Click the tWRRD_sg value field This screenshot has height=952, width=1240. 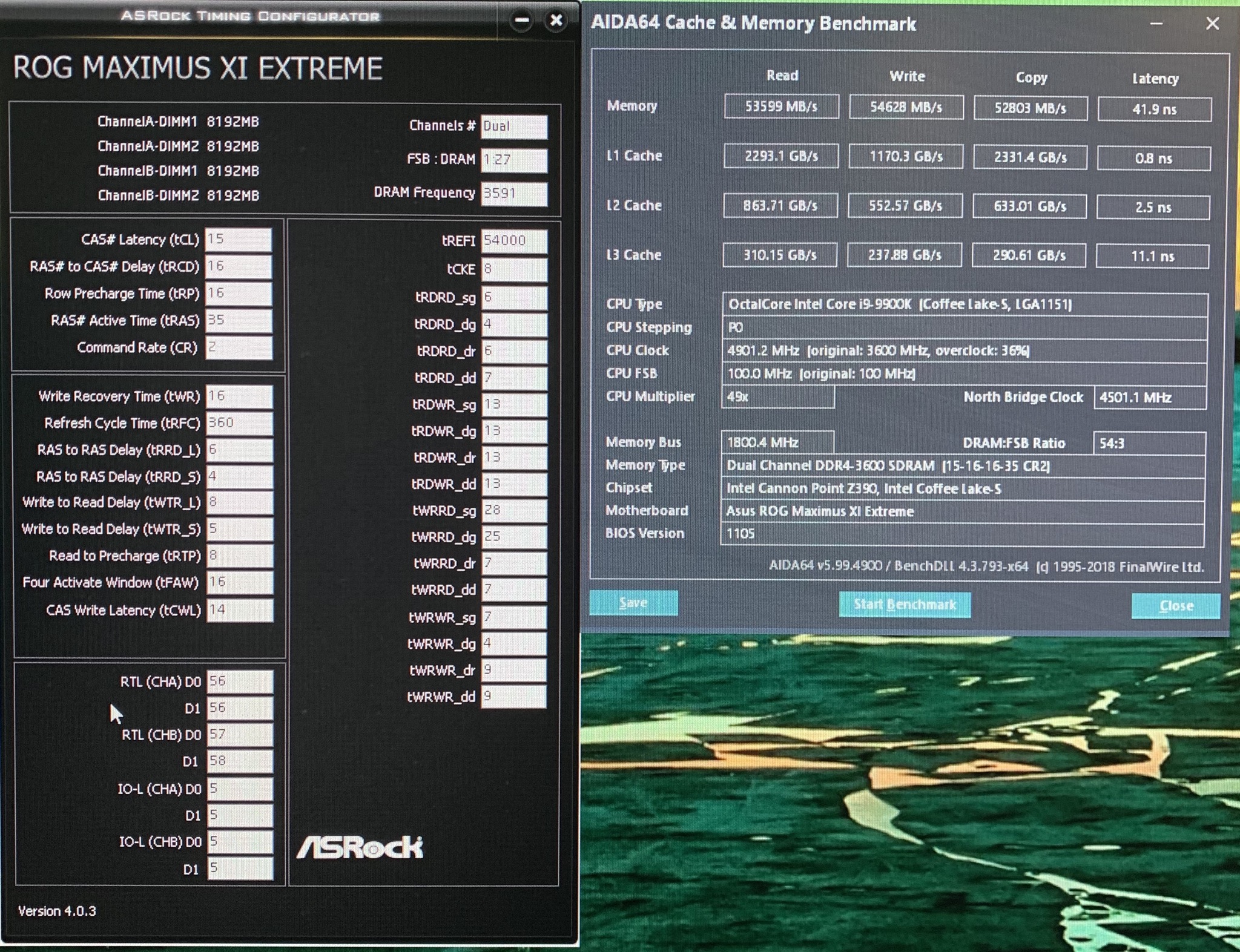(514, 510)
